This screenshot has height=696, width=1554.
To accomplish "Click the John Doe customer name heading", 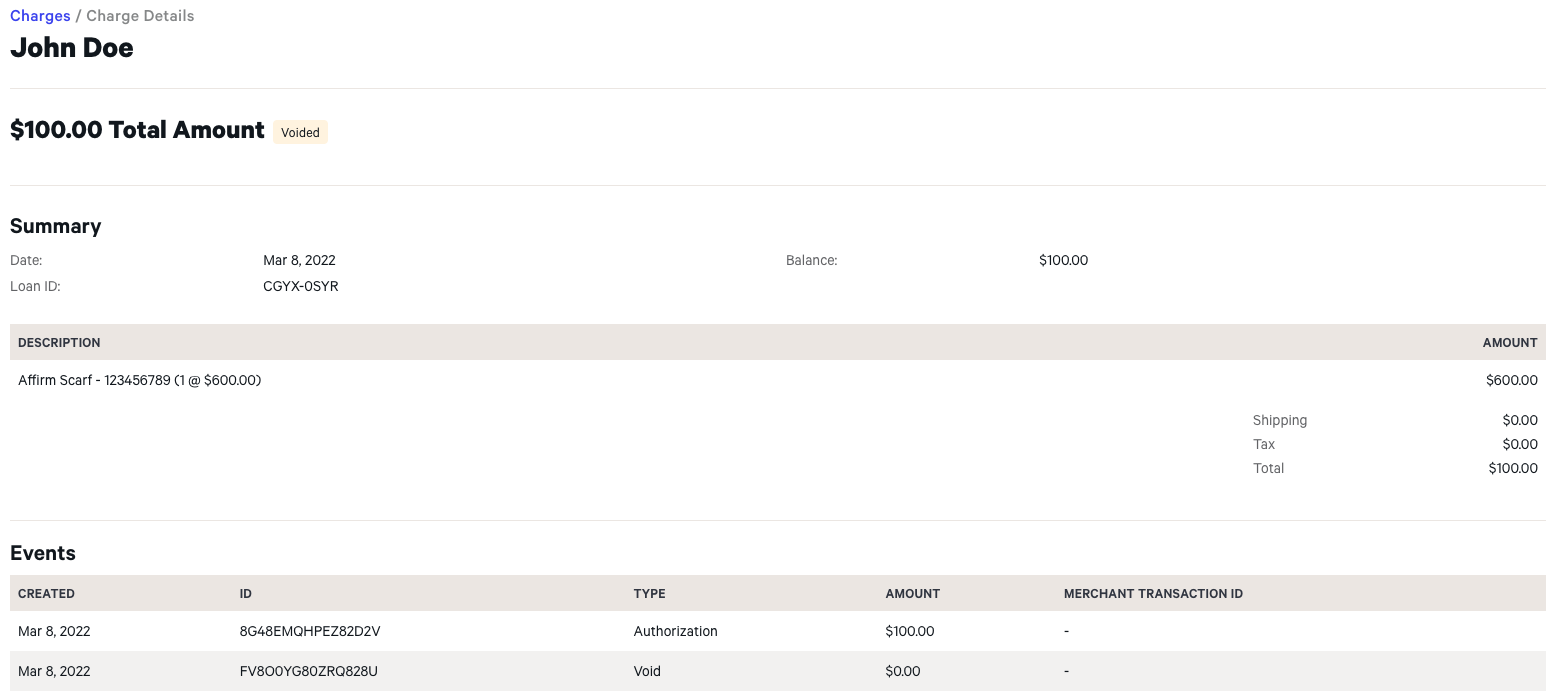I will [72, 48].
